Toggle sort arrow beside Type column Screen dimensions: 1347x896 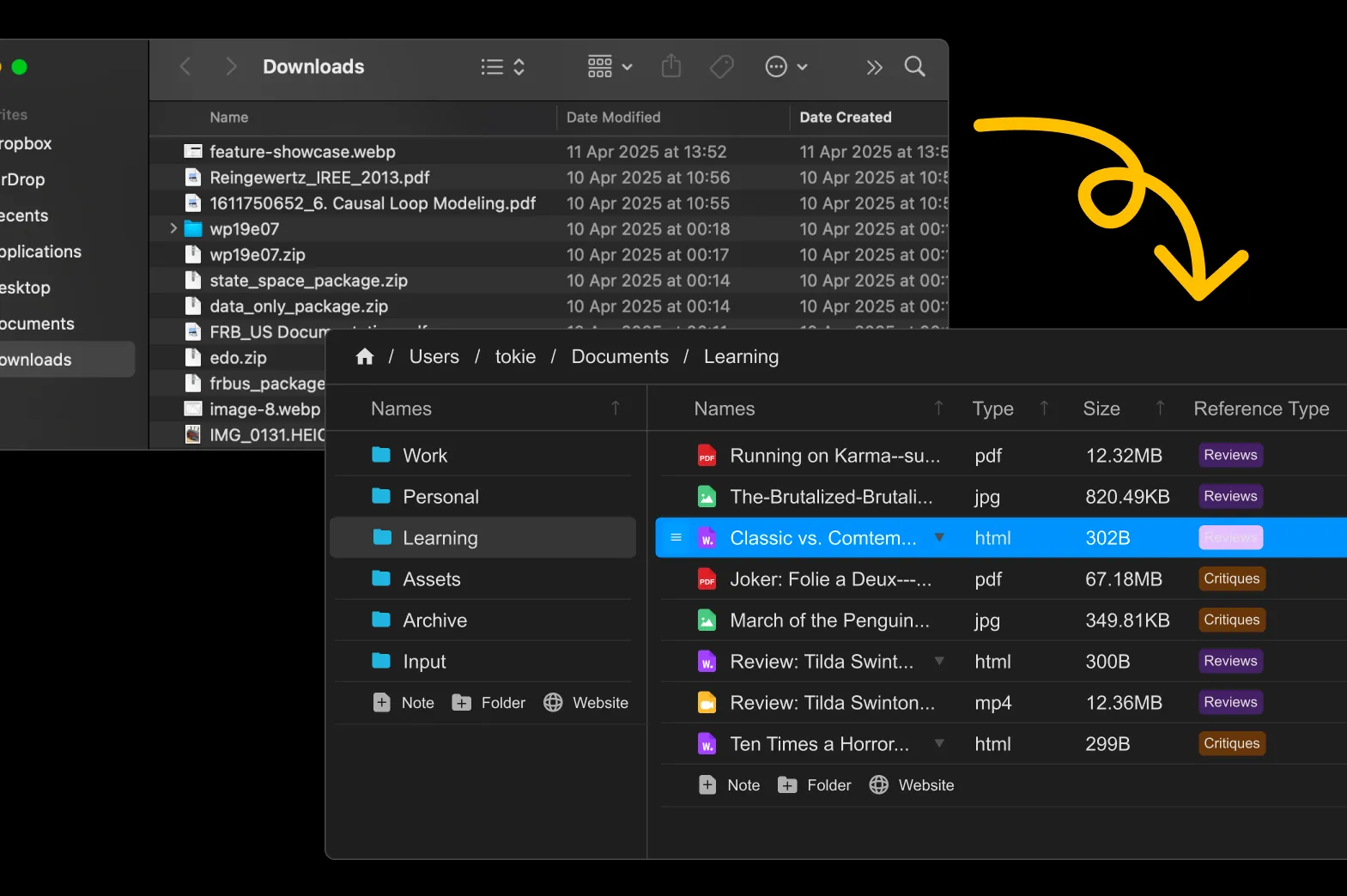[x=1044, y=409]
